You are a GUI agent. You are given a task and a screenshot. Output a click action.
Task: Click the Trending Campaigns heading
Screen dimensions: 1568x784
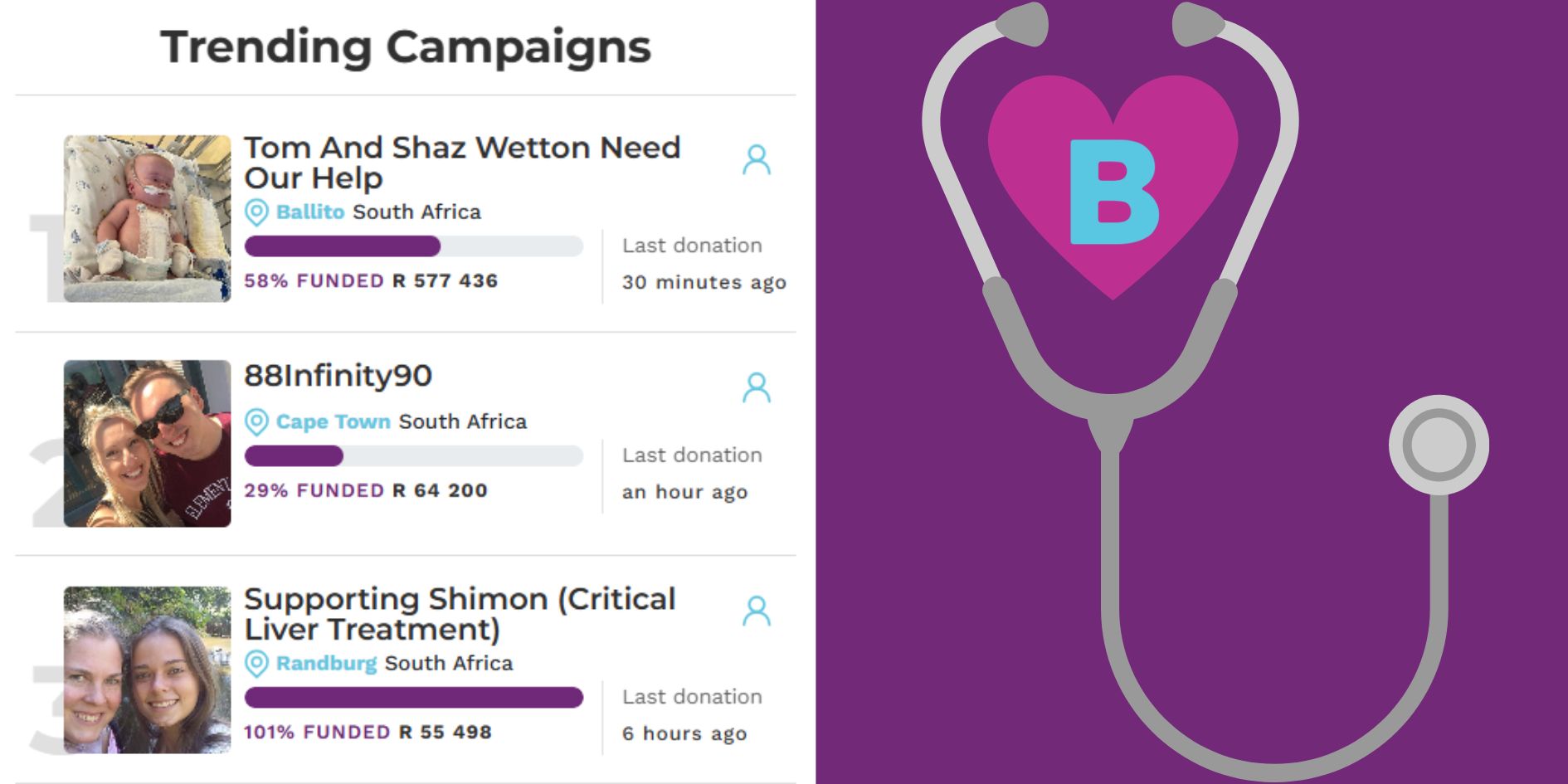(x=406, y=46)
